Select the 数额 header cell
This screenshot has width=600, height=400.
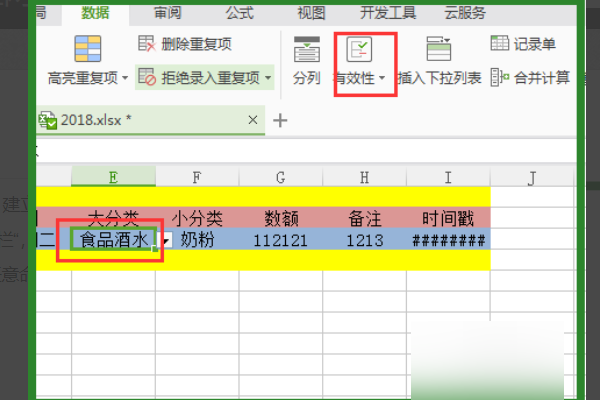pyautogui.click(x=280, y=218)
